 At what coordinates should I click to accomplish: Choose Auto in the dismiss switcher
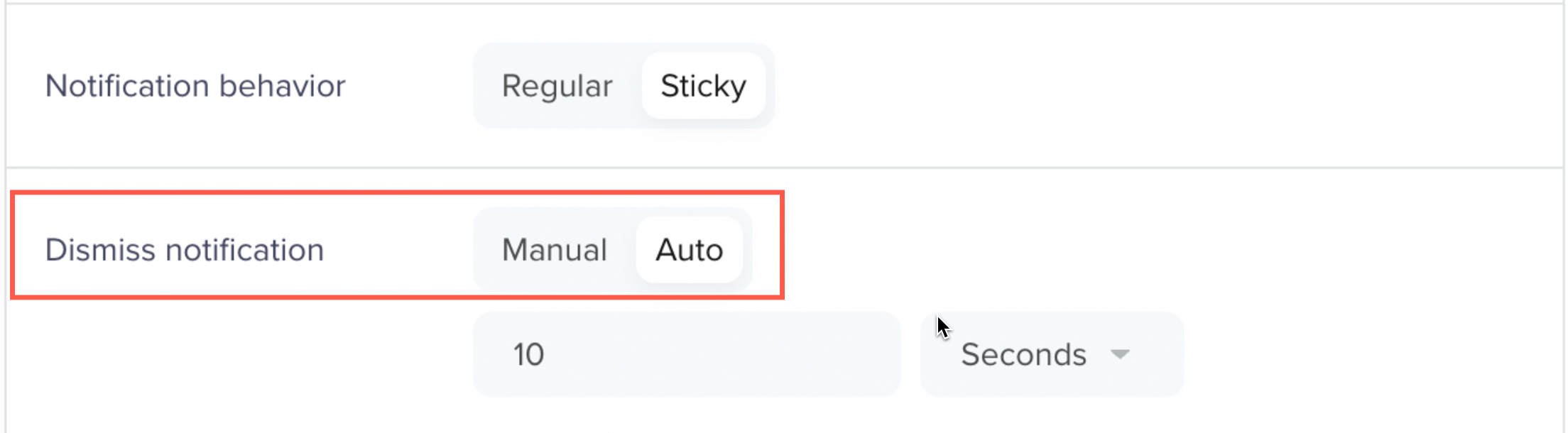688,250
